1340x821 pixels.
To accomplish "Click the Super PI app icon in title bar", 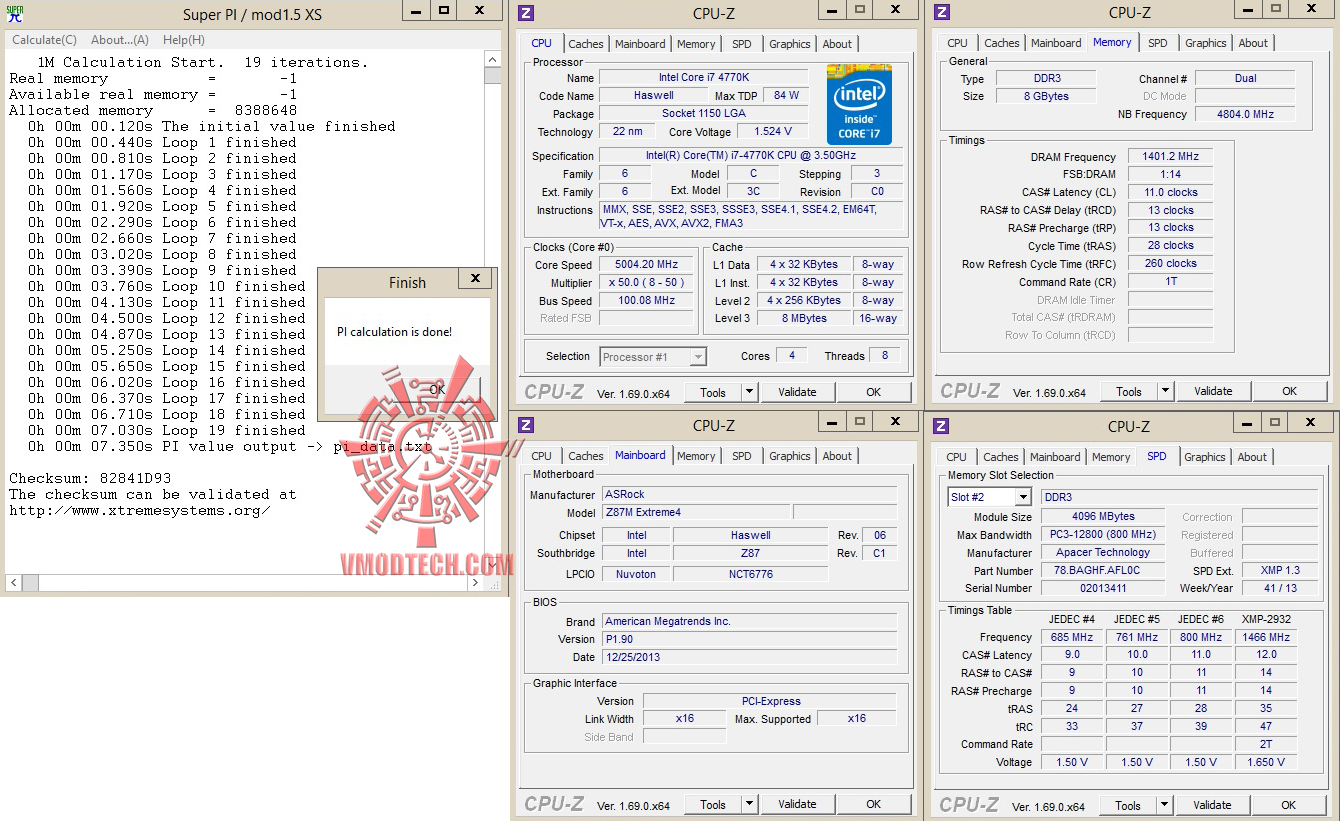I will click(15, 14).
